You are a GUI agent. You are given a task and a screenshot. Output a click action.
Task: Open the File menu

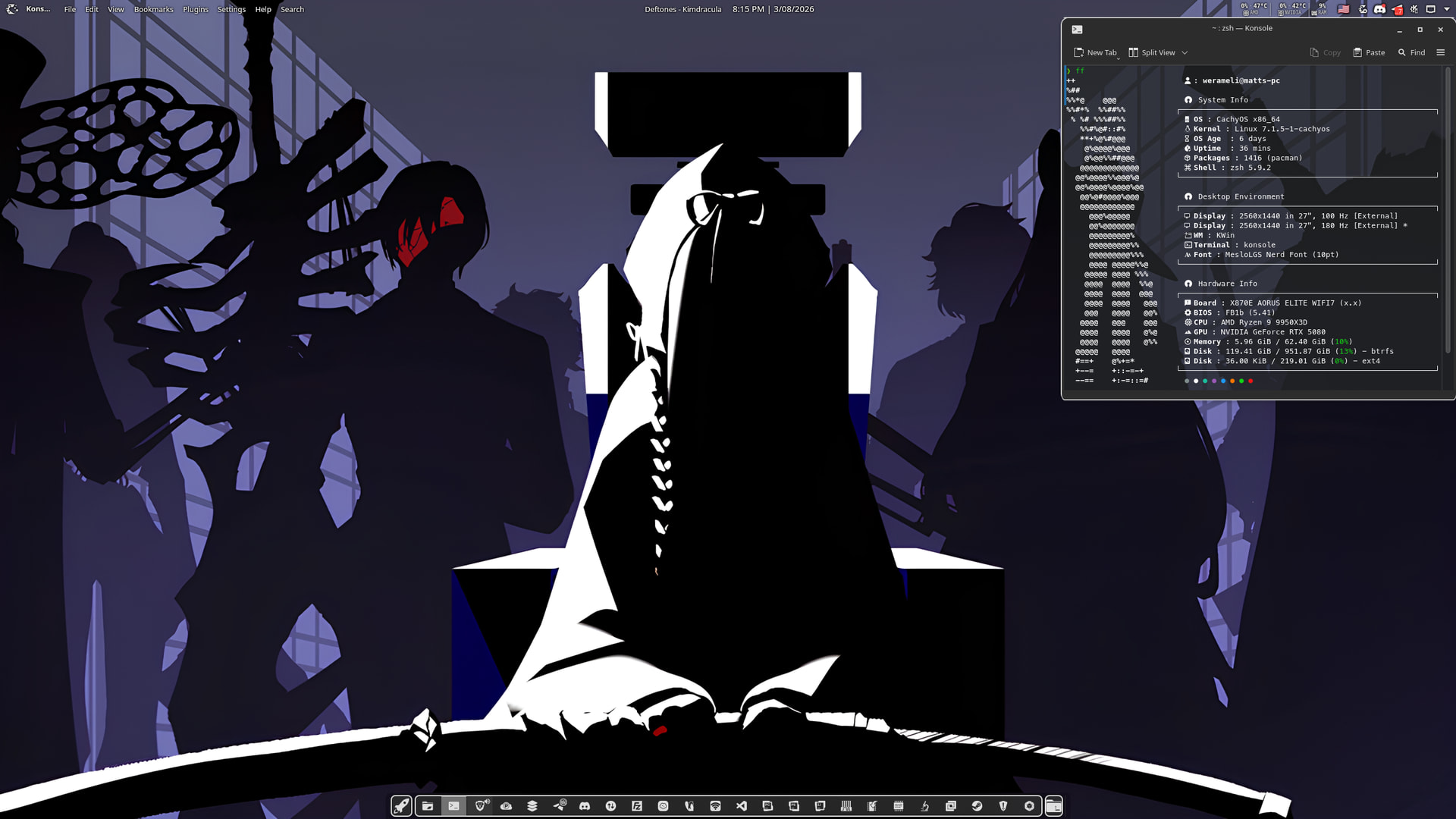point(70,9)
